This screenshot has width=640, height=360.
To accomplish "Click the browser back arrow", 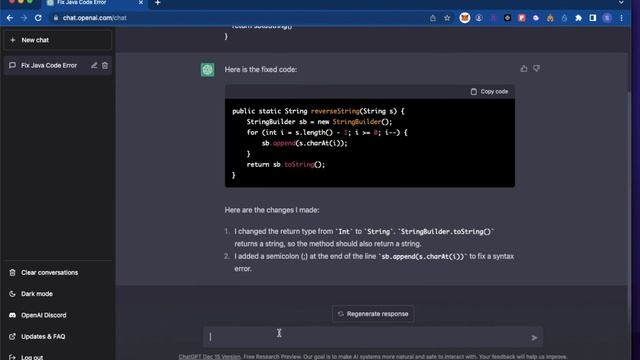I will [10, 18].
